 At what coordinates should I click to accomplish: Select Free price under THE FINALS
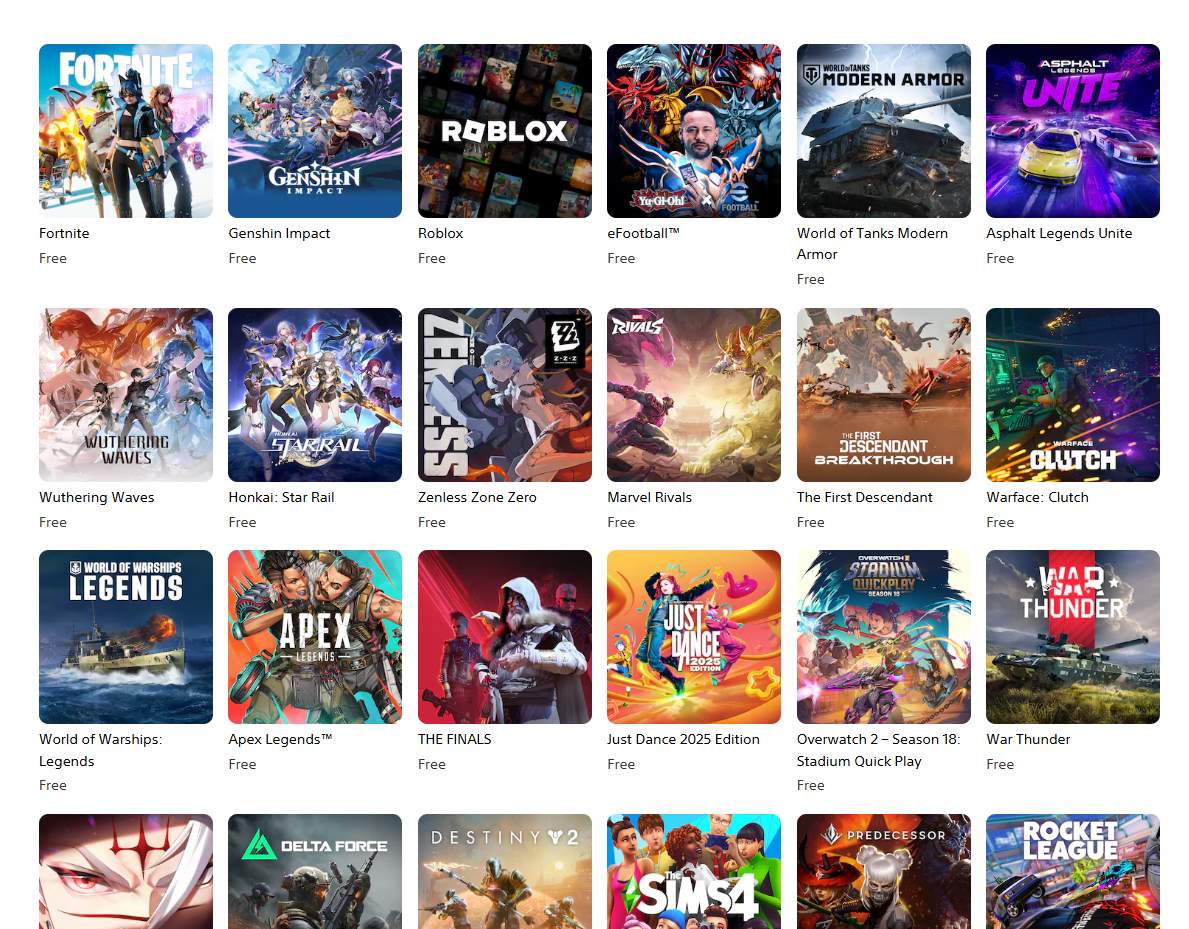[x=431, y=764]
